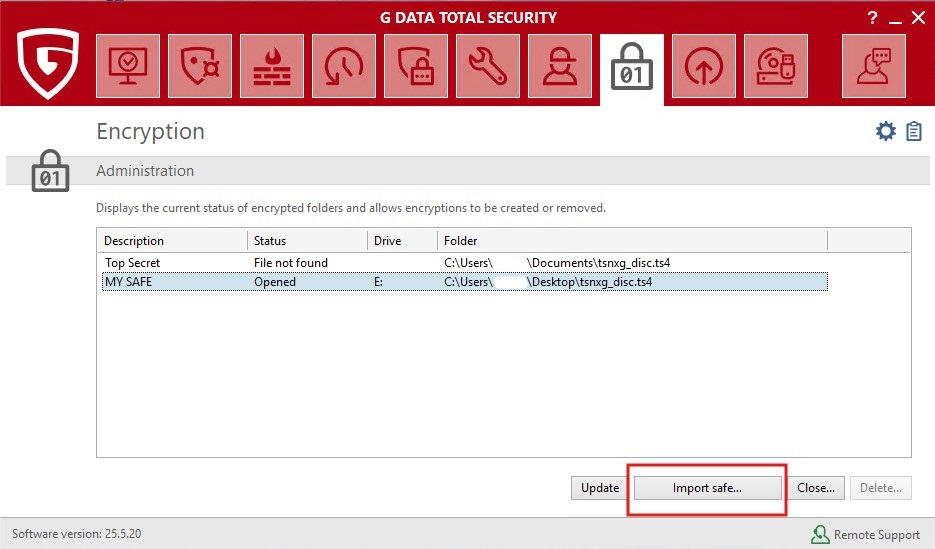Open the Backup clock-arrow icon
This screenshot has width=935, height=549.
click(x=344, y=66)
